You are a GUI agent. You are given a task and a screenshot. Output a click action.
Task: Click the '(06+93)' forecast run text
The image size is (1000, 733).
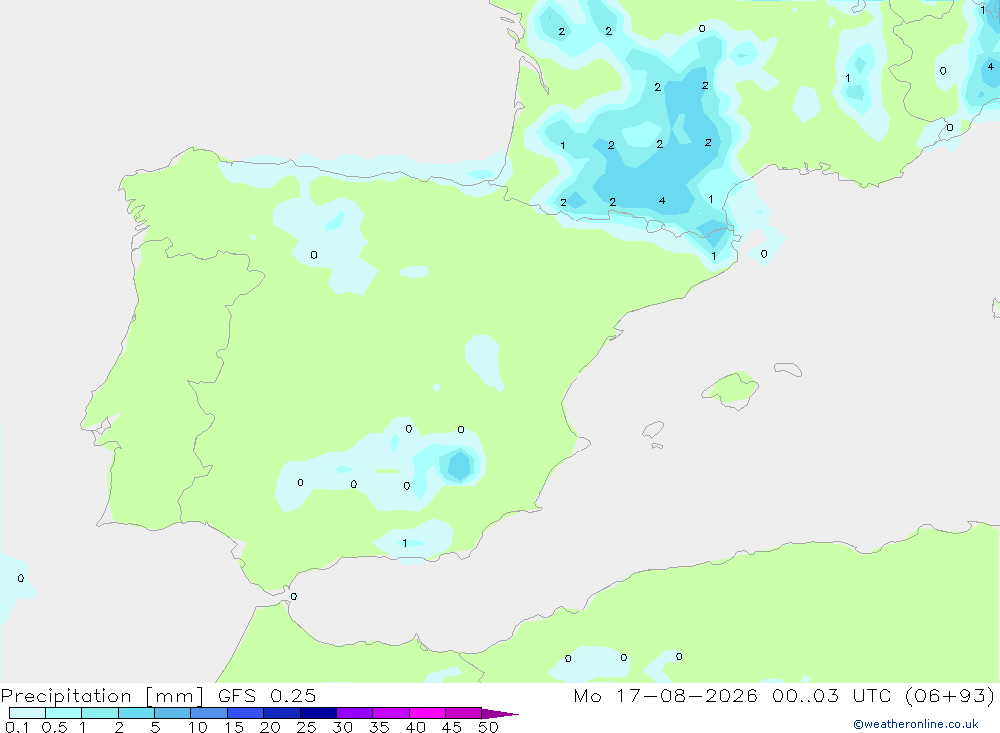(950, 696)
